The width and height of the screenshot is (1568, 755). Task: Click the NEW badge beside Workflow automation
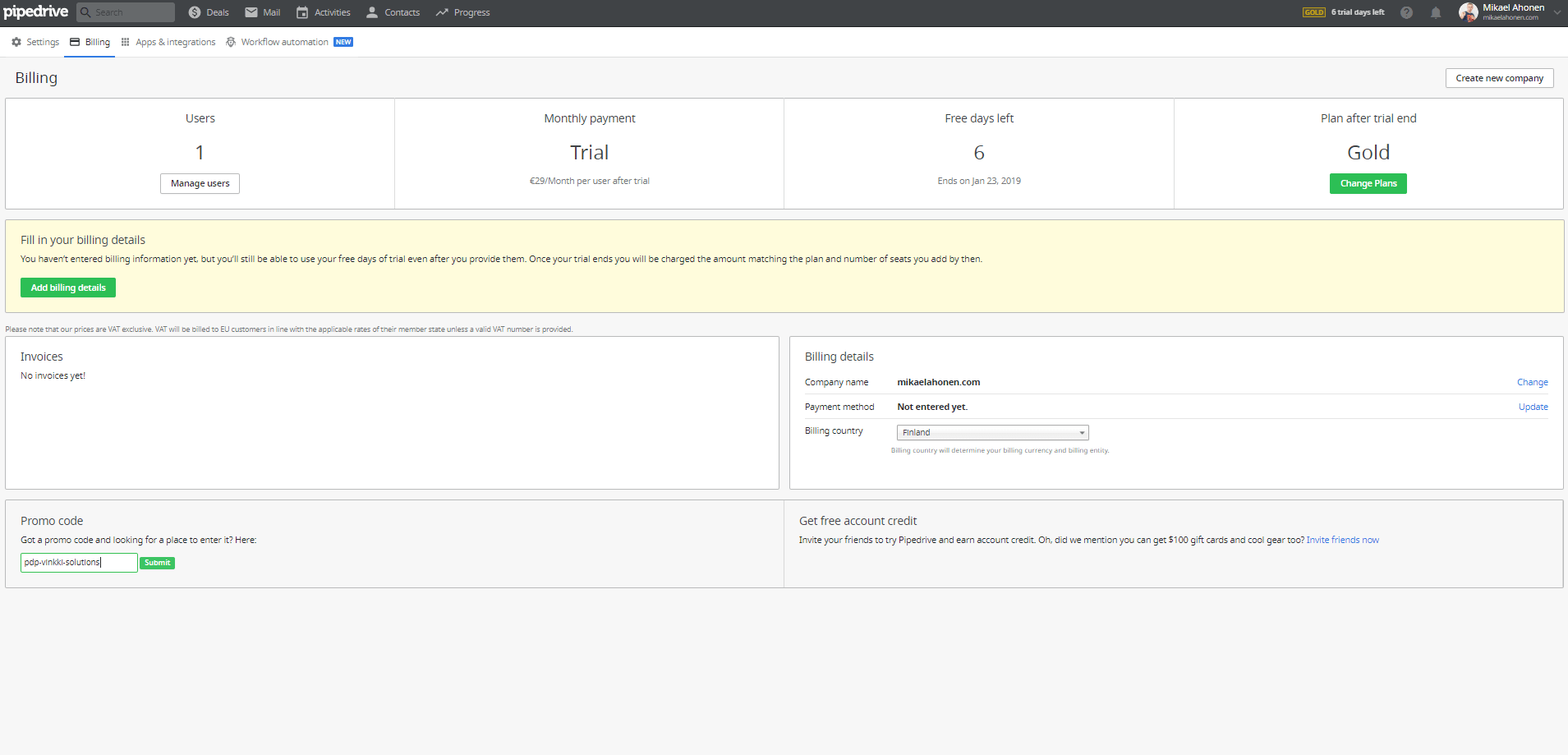[343, 42]
